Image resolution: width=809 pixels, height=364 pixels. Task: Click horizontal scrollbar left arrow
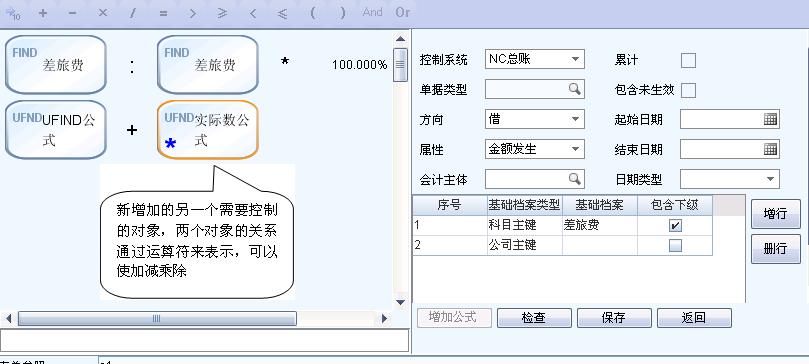point(8,319)
